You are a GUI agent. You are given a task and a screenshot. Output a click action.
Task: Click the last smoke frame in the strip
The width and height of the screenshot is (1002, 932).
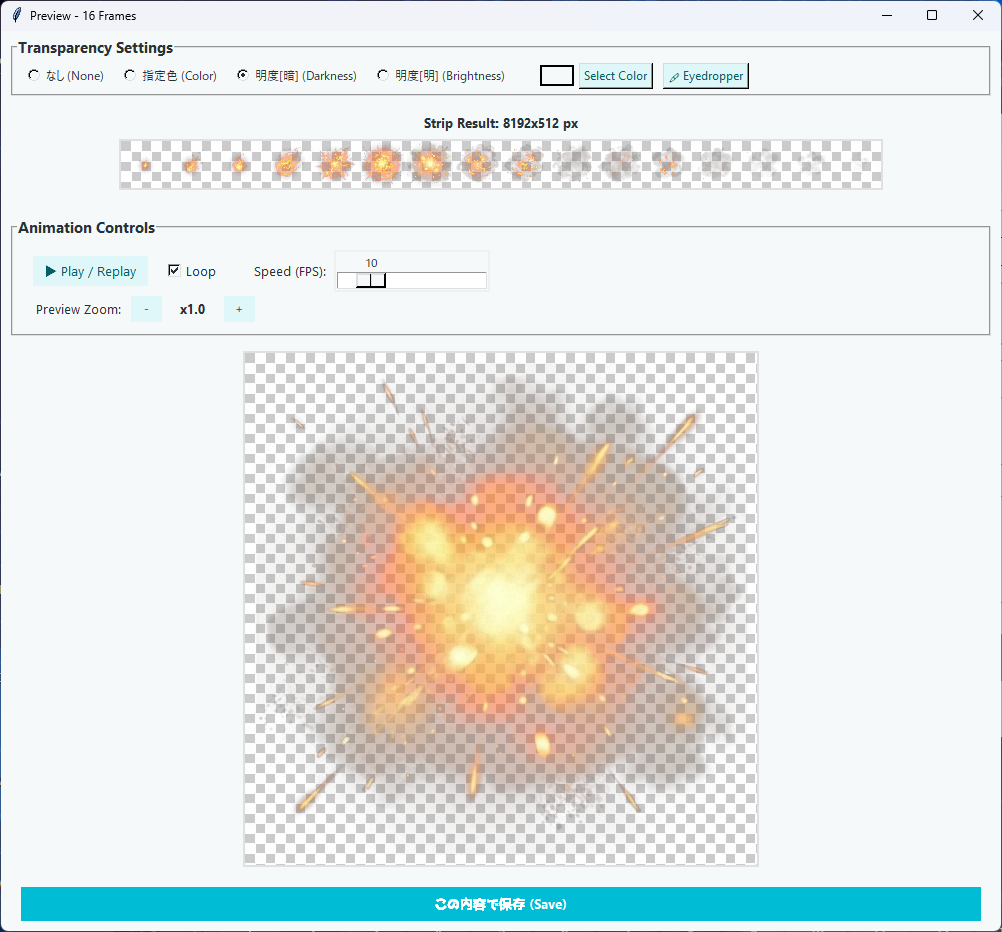[x=858, y=164]
